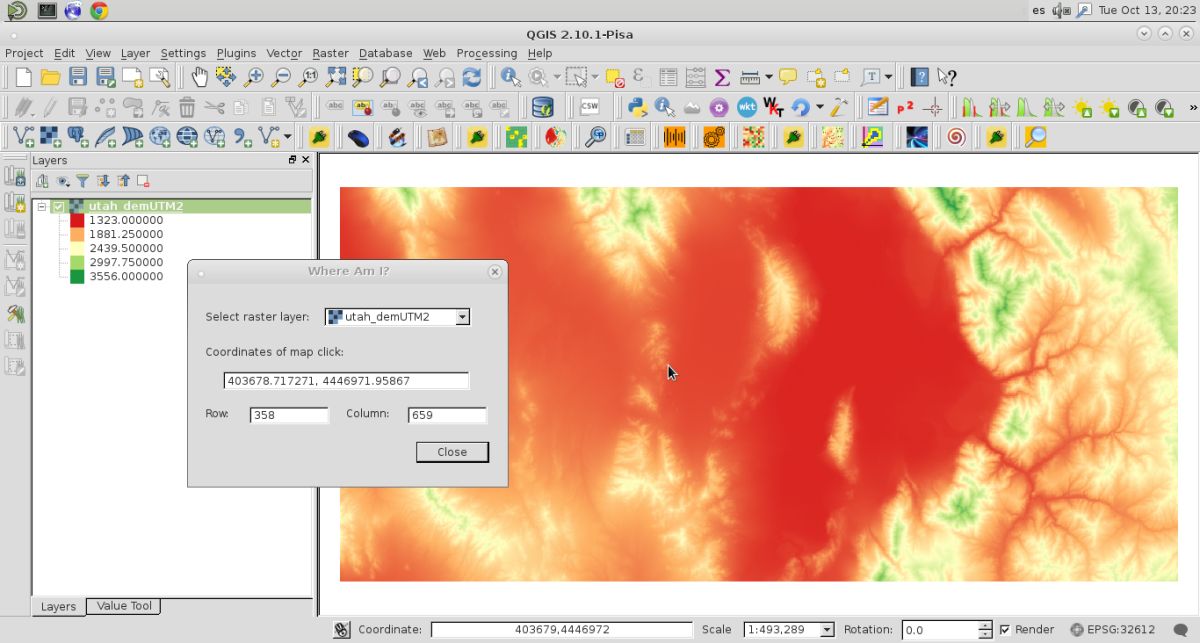Screen dimensions: 1200x643
Task: Click the Zoom Out magnifier tool
Action: (281, 77)
